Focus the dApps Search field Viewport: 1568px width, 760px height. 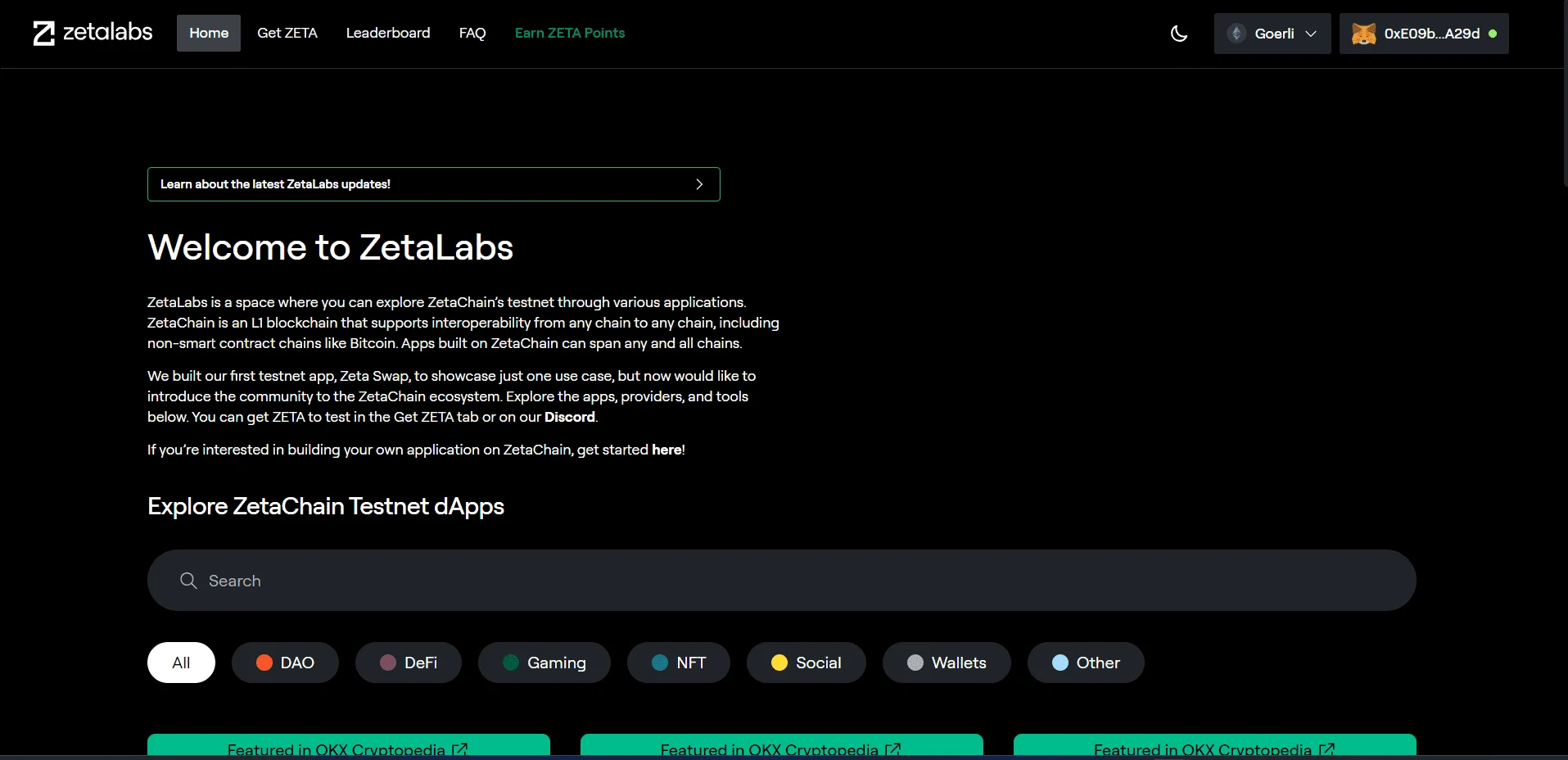tap(782, 581)
